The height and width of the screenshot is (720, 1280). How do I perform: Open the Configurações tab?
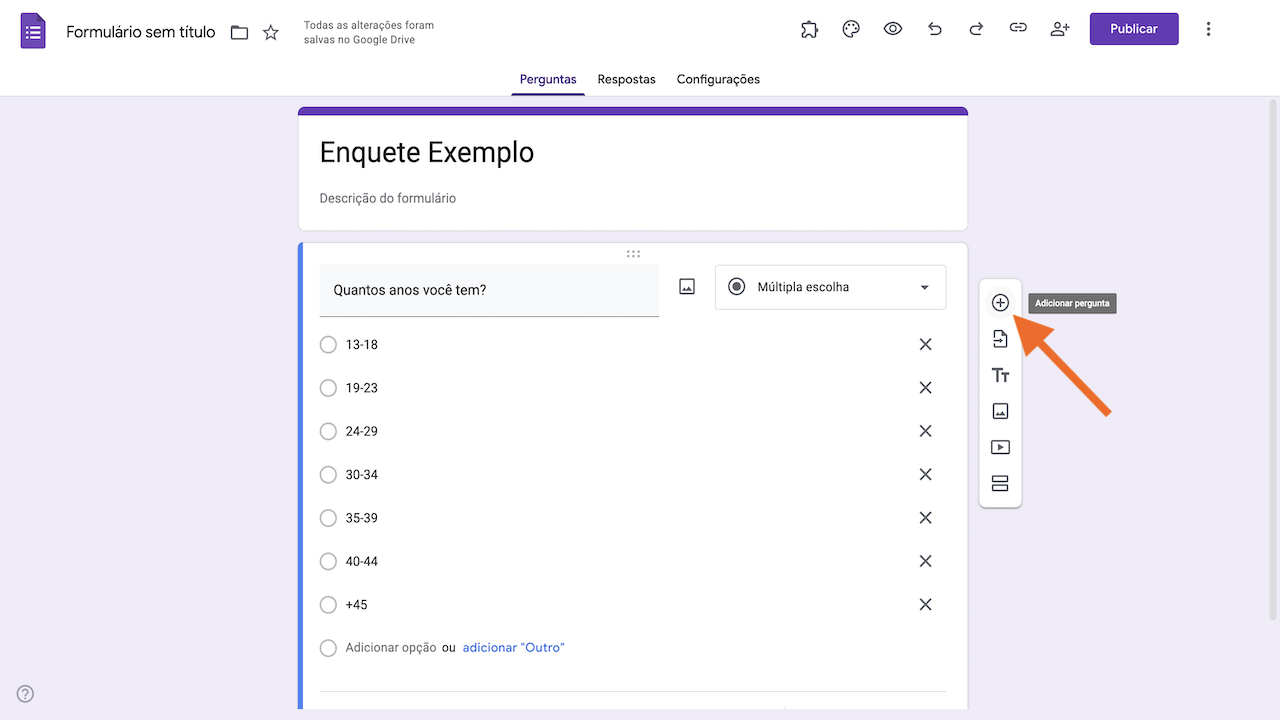718,79
